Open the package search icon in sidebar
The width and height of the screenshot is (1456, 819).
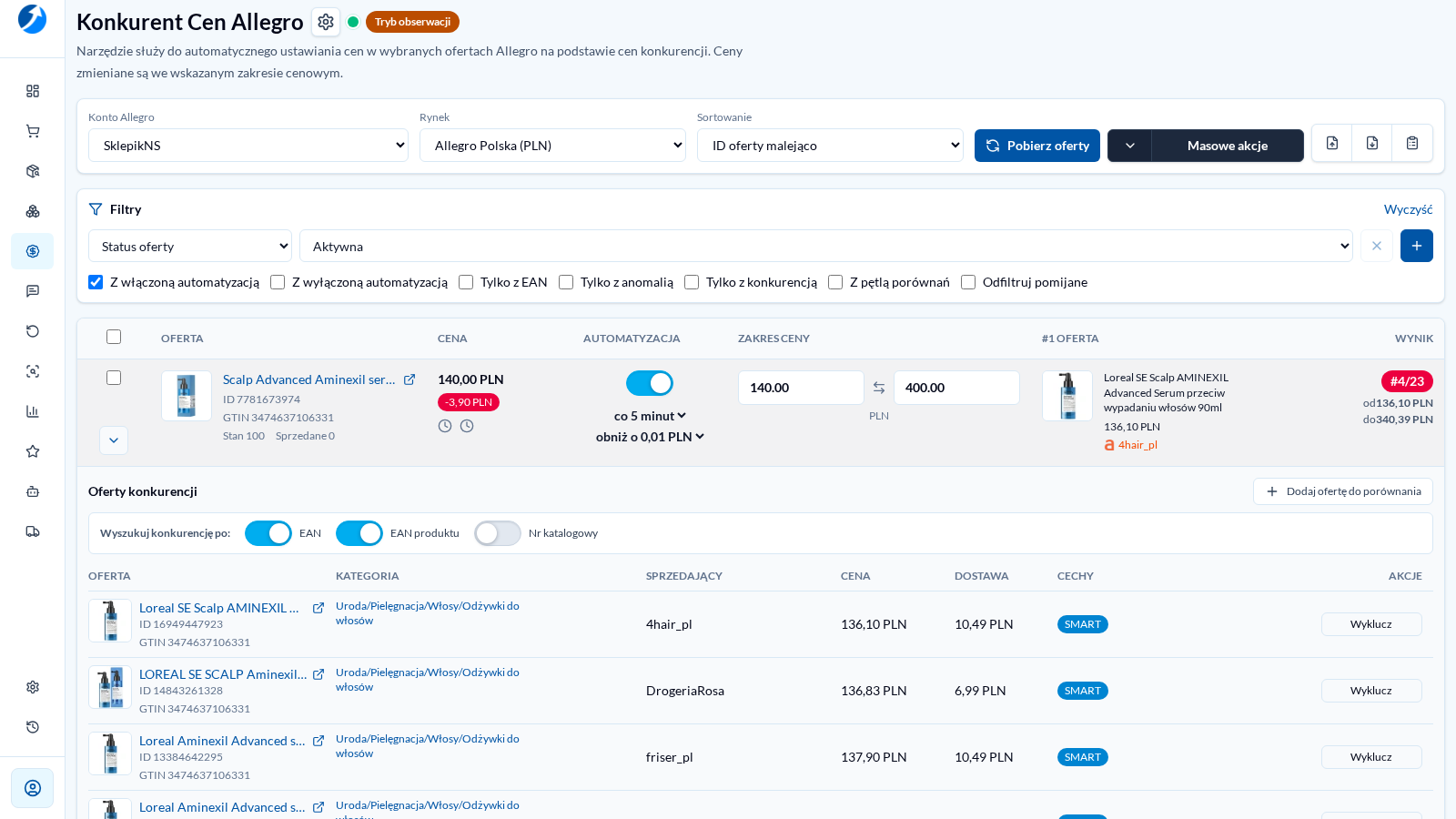(x=33, y=171)
